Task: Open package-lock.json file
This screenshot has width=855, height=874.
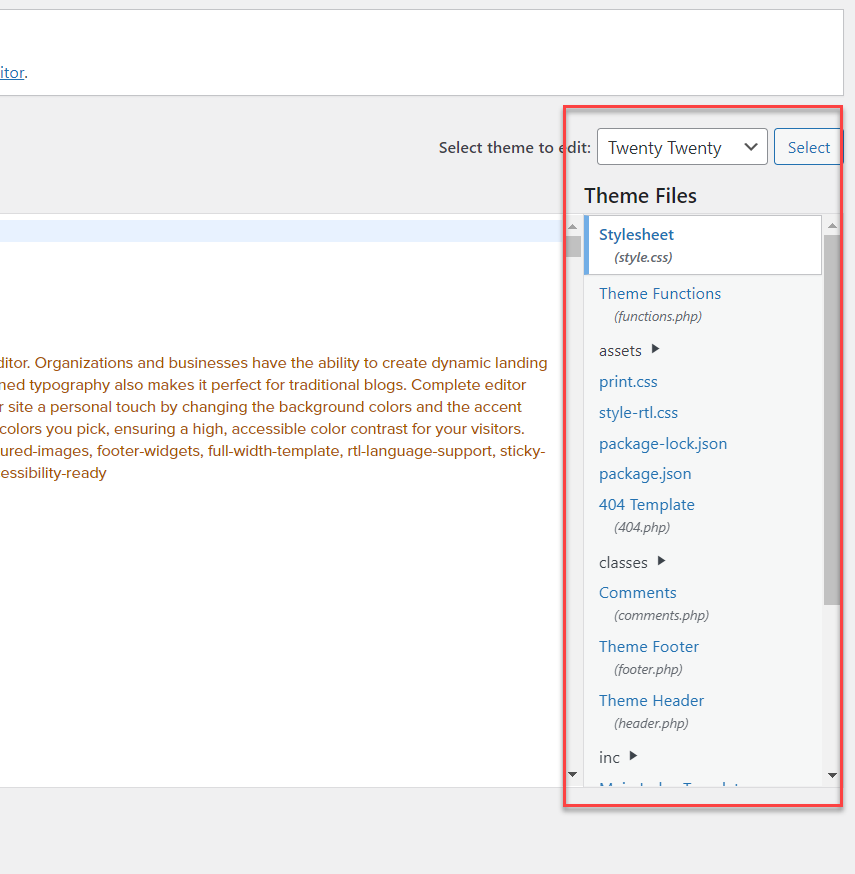Action: point(663,444)
